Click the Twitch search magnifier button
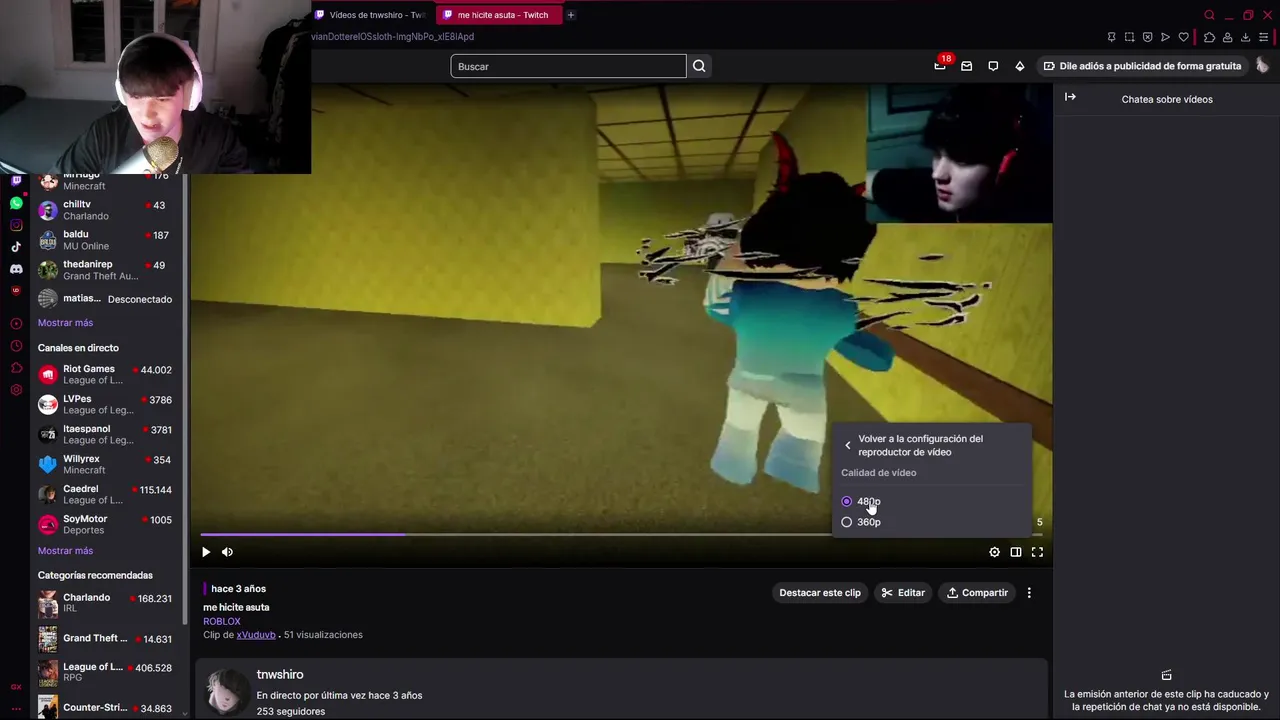Image resolution: width=1280 pixels, height=720 pixels. point(699,66)
